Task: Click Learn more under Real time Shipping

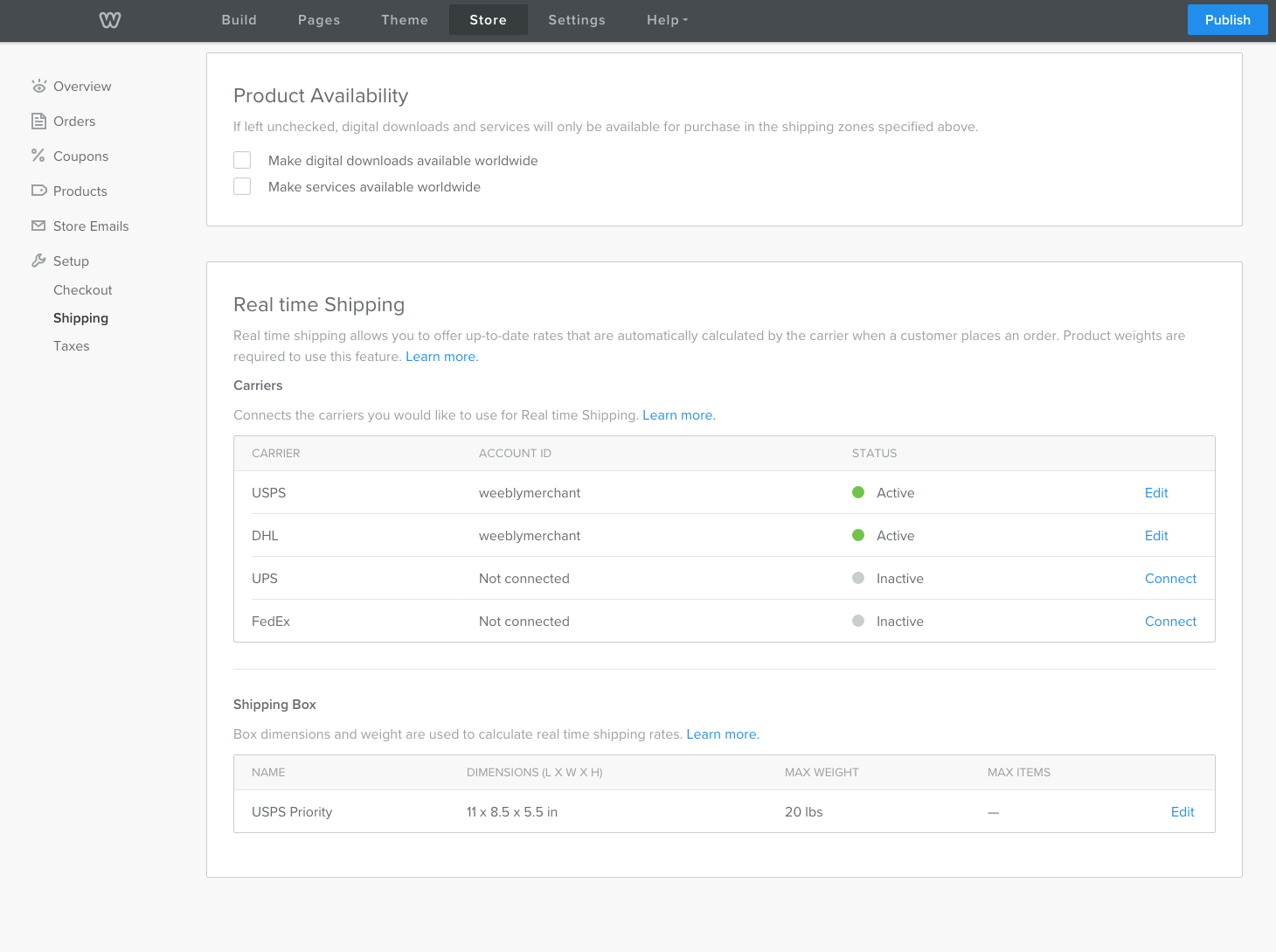Action: [x=442, y=356]
